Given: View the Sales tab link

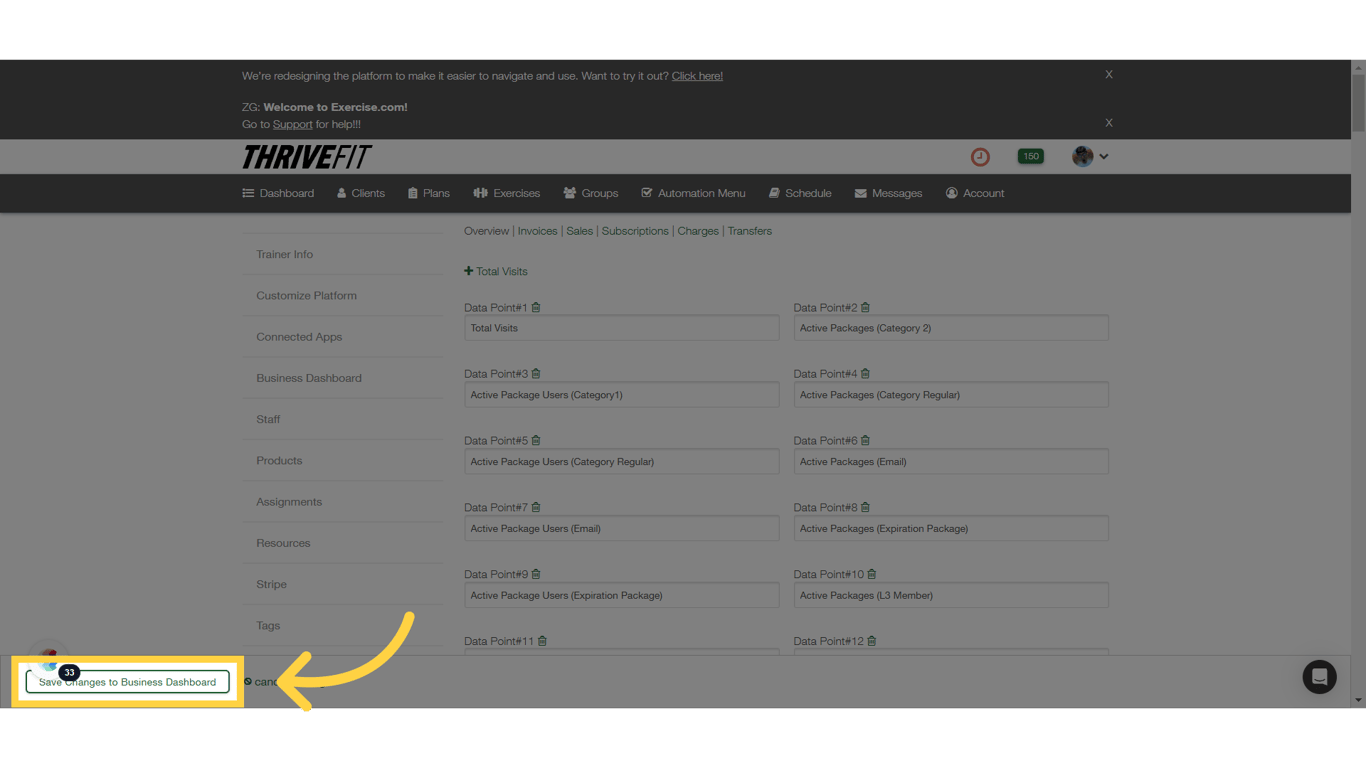Looking at the screenshot, I should [580, 231].
